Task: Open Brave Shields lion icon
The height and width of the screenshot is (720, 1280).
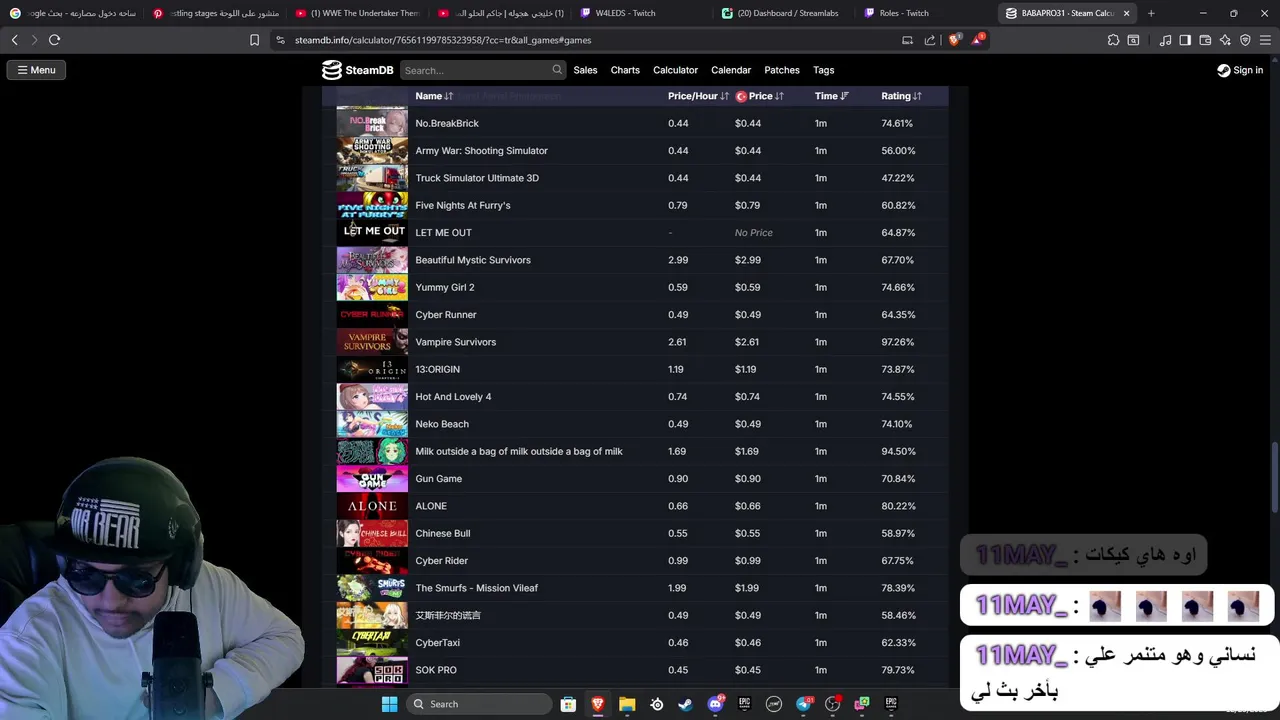Action: (954, 40)
